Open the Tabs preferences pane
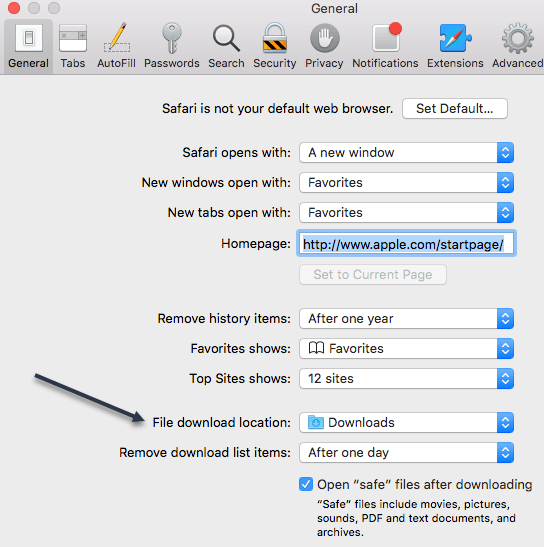Viewport: 544px width, 547px height. tap(73, 45)
